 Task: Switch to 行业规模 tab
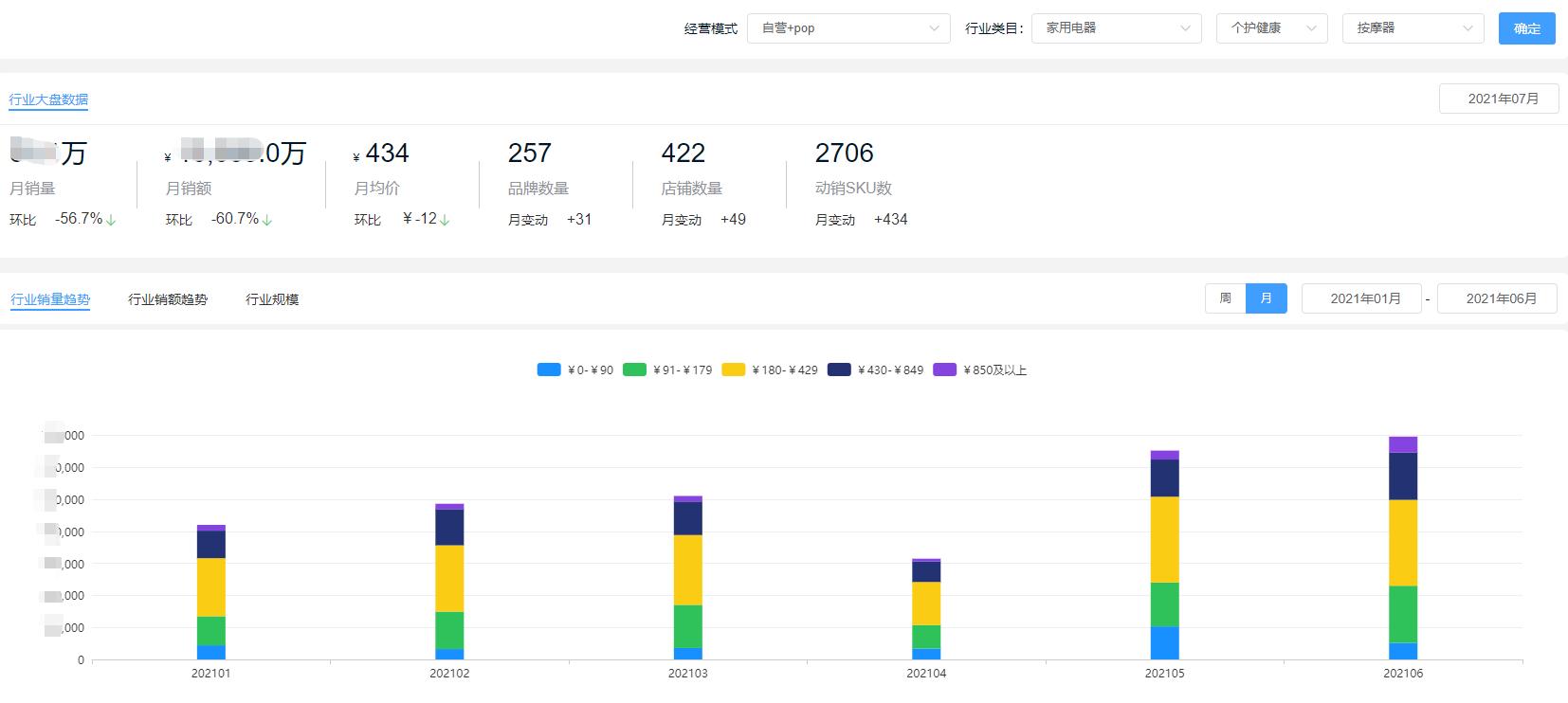click(x=272, y=299)
